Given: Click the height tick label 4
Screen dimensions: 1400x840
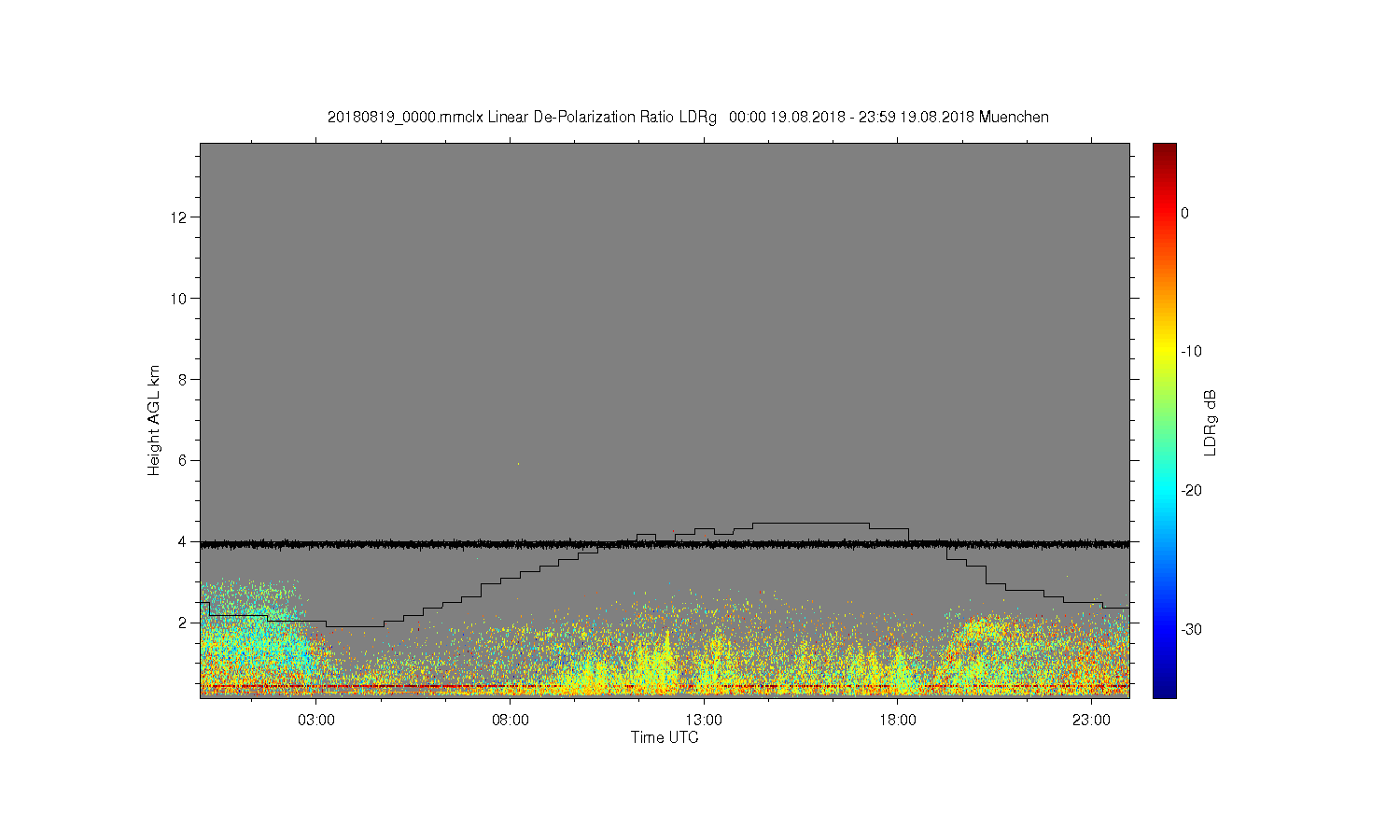Looking at the screenshot, I should 183,541.
